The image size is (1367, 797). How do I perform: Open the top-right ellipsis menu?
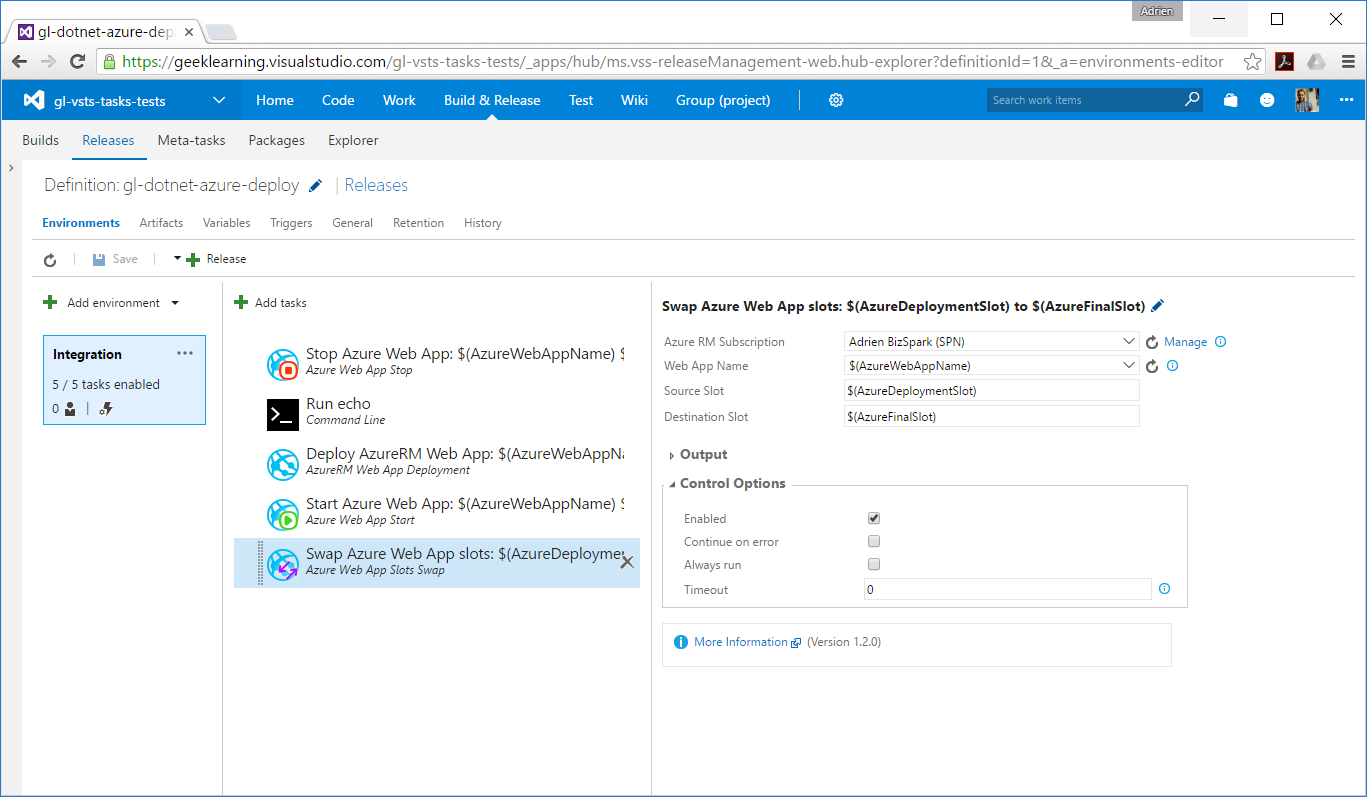1346,100
